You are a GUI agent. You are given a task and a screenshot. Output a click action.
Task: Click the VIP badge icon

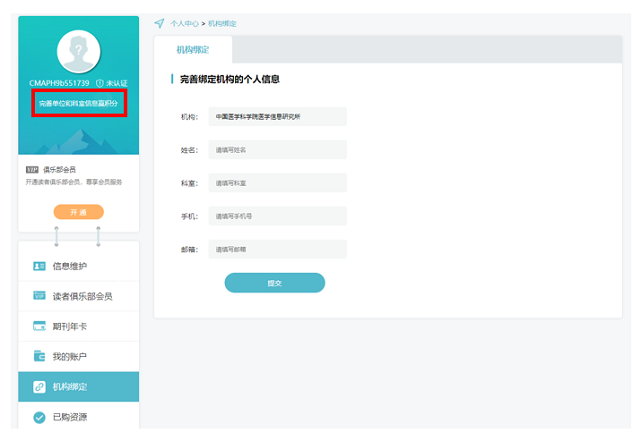pos(32,170)
